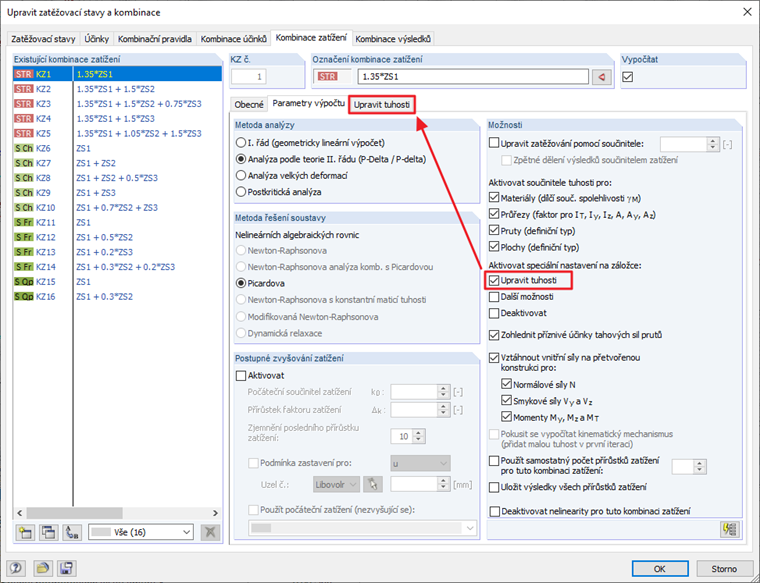
Task: Click the list scroll right arrow
Action: coord(215,513)
